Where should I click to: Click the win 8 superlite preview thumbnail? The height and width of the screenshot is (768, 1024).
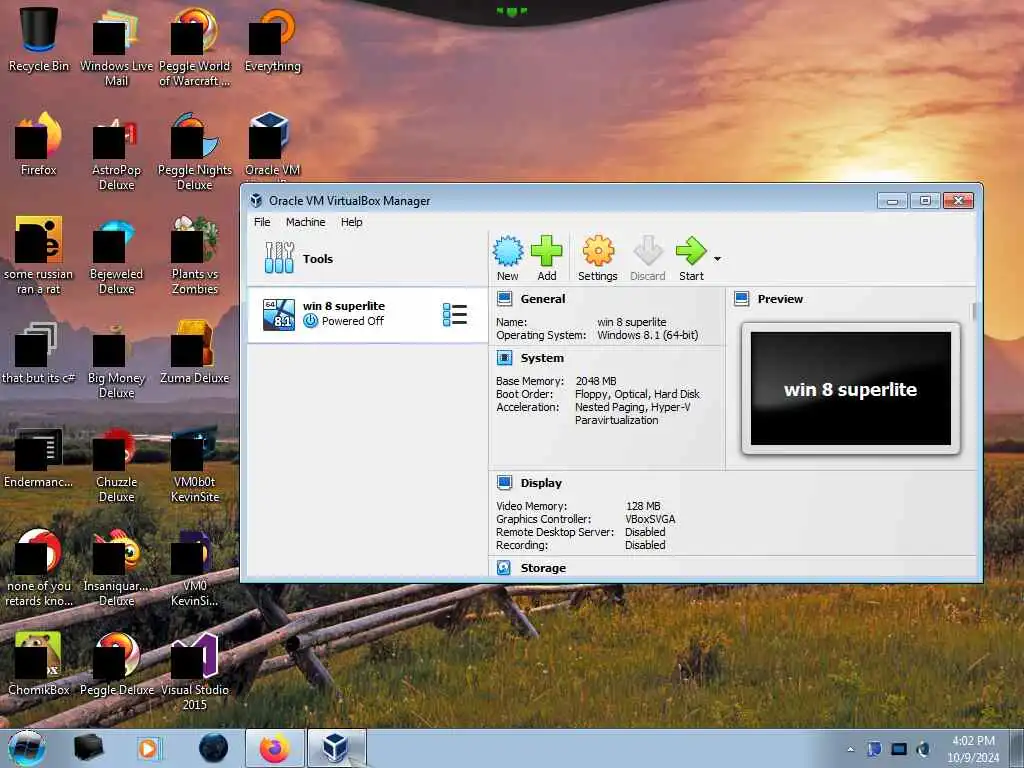tap(850, 389)
